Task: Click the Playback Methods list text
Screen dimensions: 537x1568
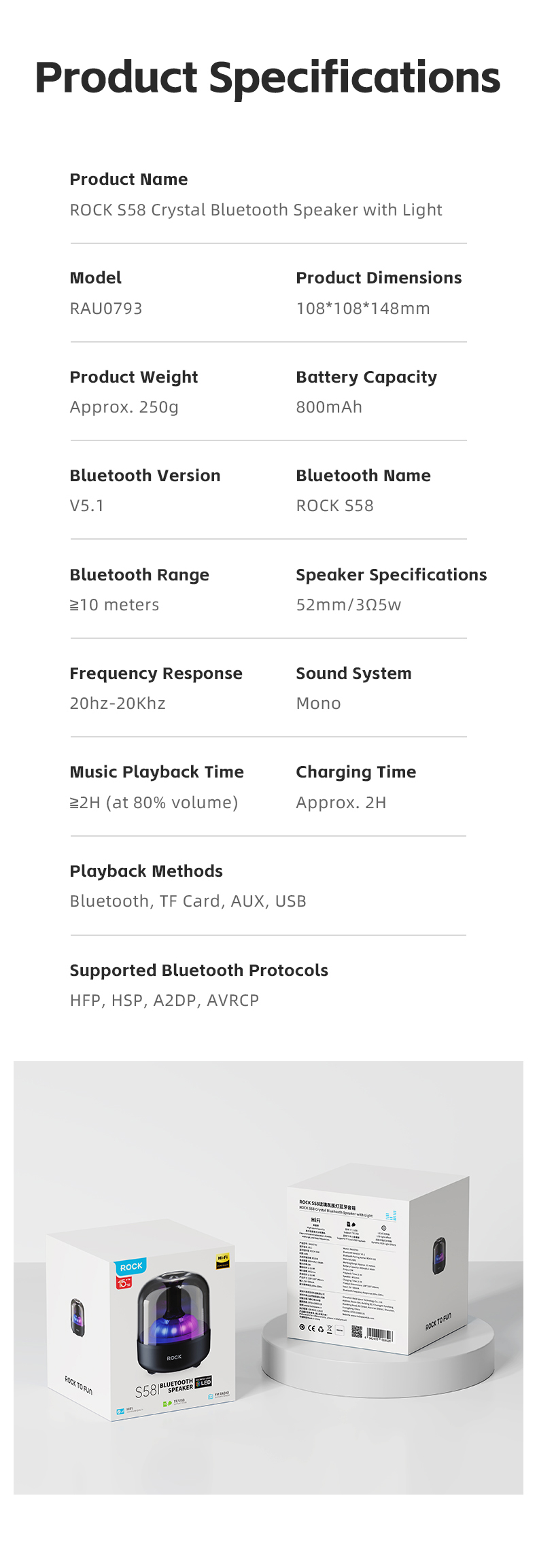Action: [x=188, y=901]
